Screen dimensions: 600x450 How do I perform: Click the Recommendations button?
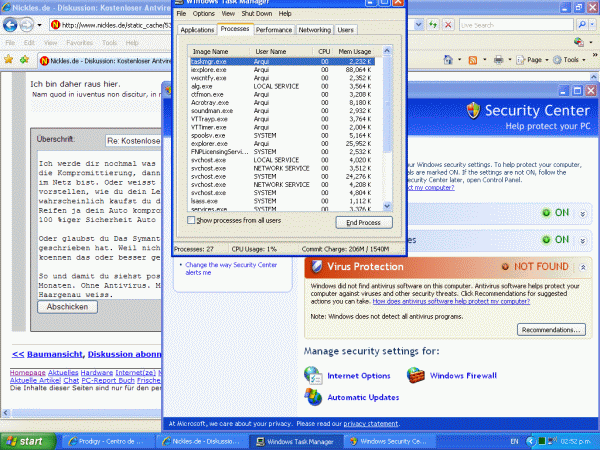point(551,329)
